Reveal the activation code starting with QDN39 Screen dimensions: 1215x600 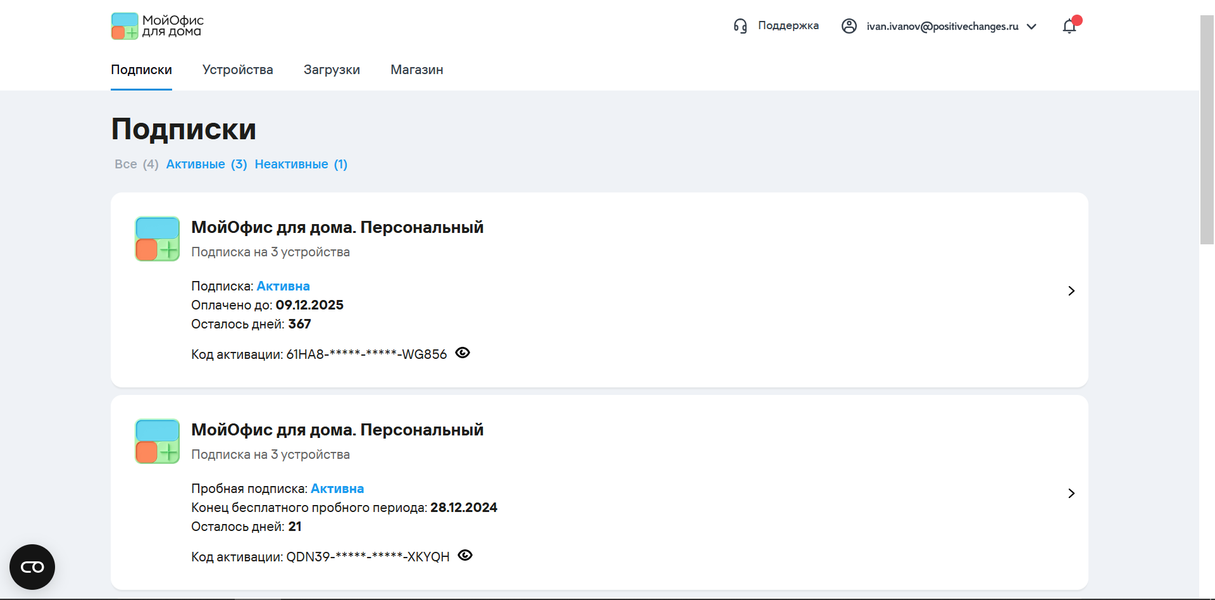pos(465,555)
